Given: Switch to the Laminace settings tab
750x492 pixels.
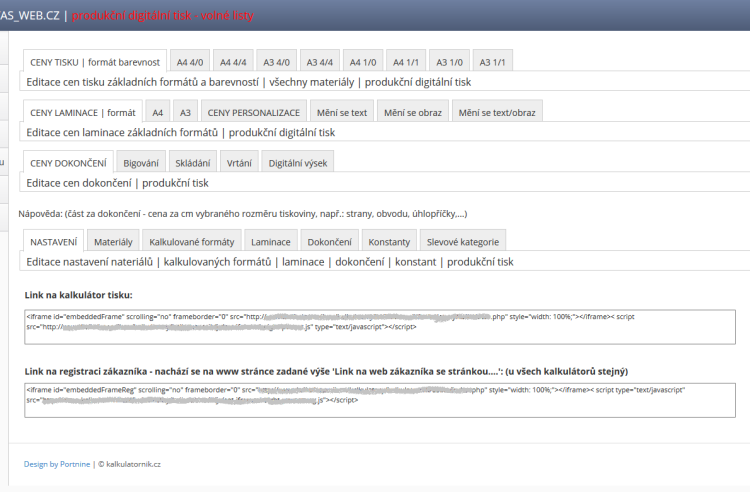Looking at the screenshot, I should tap(271, 242).
